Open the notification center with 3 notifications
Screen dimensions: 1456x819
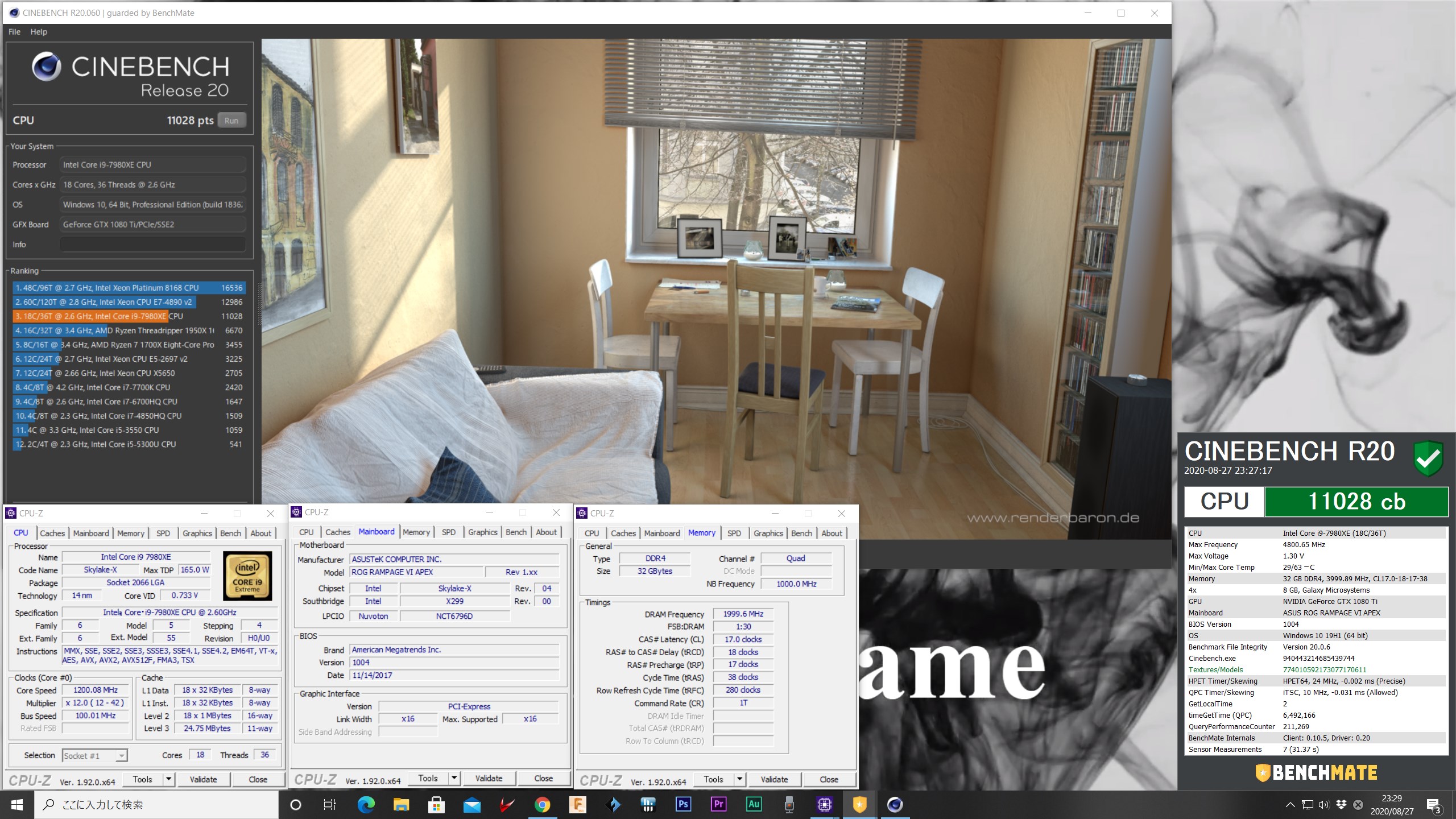[x=1434, y=805]
